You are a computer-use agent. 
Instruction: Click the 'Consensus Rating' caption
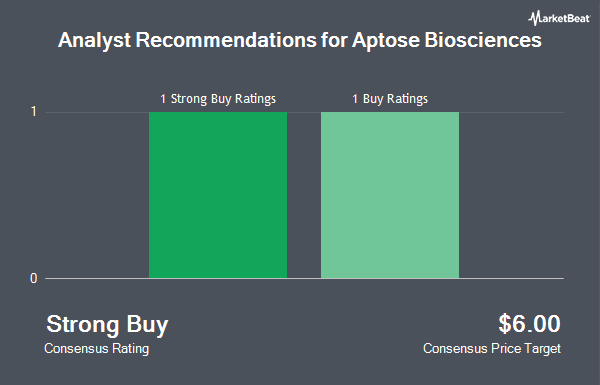click(96, 349)
